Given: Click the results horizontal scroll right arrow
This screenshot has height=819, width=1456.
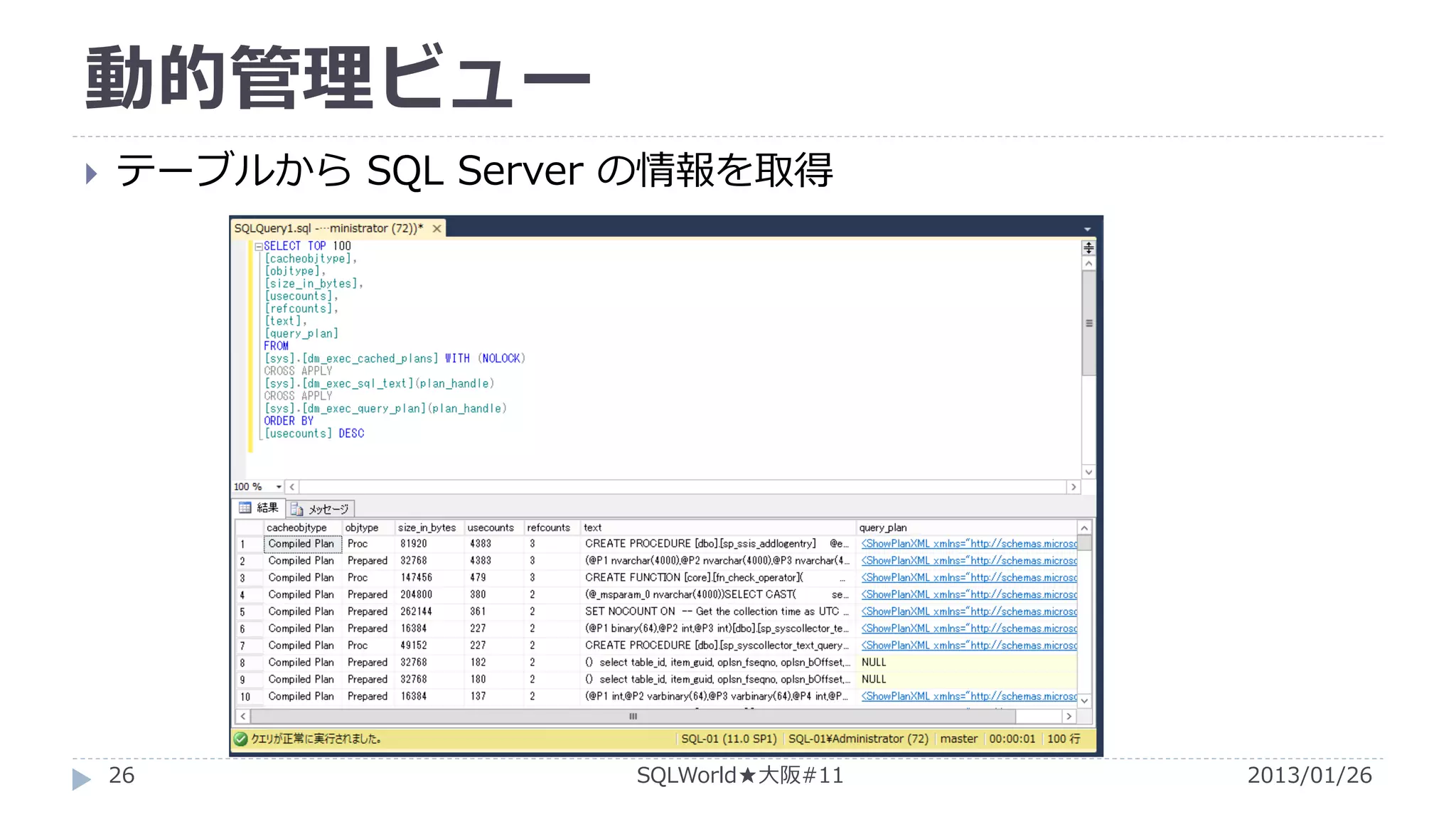Looking at the screenshot, I should pos(1069,717).
